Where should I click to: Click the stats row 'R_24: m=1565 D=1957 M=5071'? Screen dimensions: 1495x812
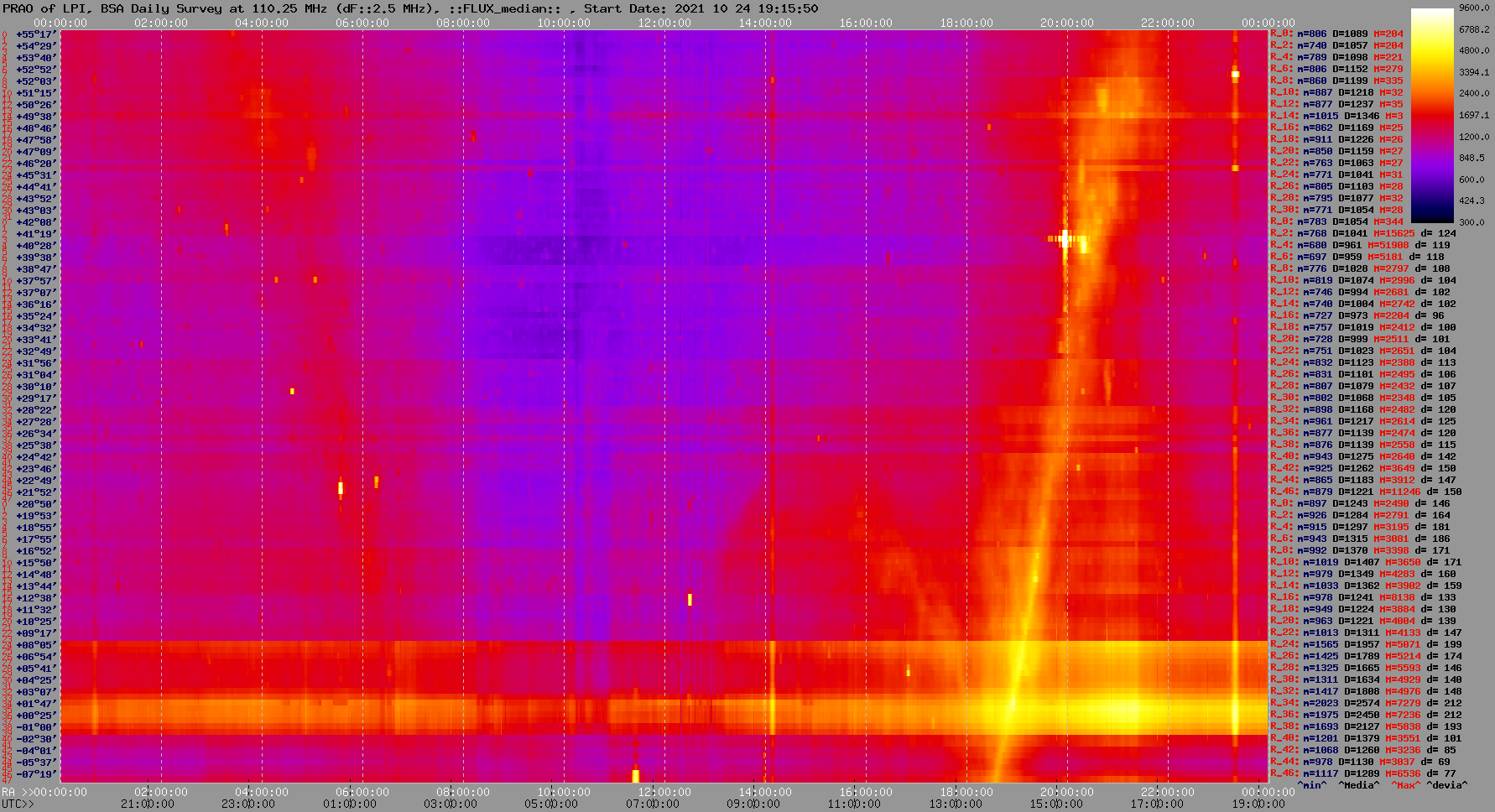(1366, 645)
